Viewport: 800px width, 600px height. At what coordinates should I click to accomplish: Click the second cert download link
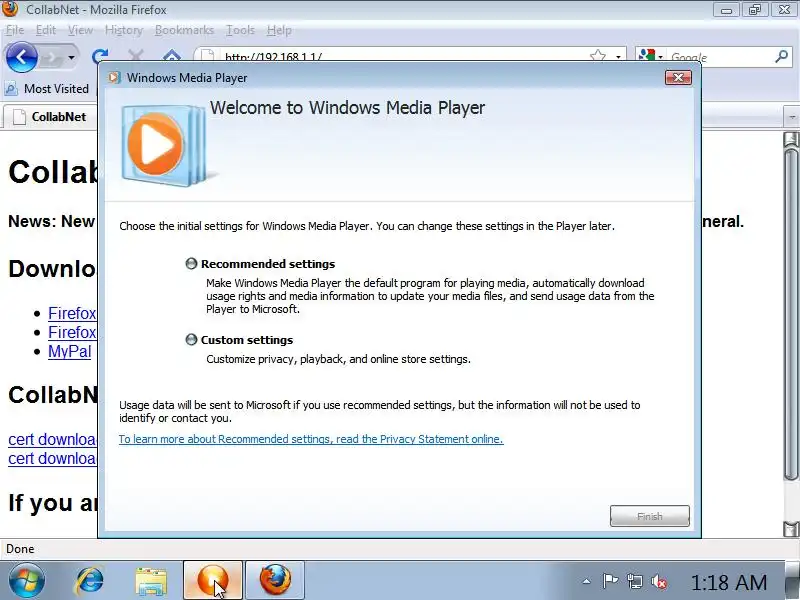tap(52, 458)
